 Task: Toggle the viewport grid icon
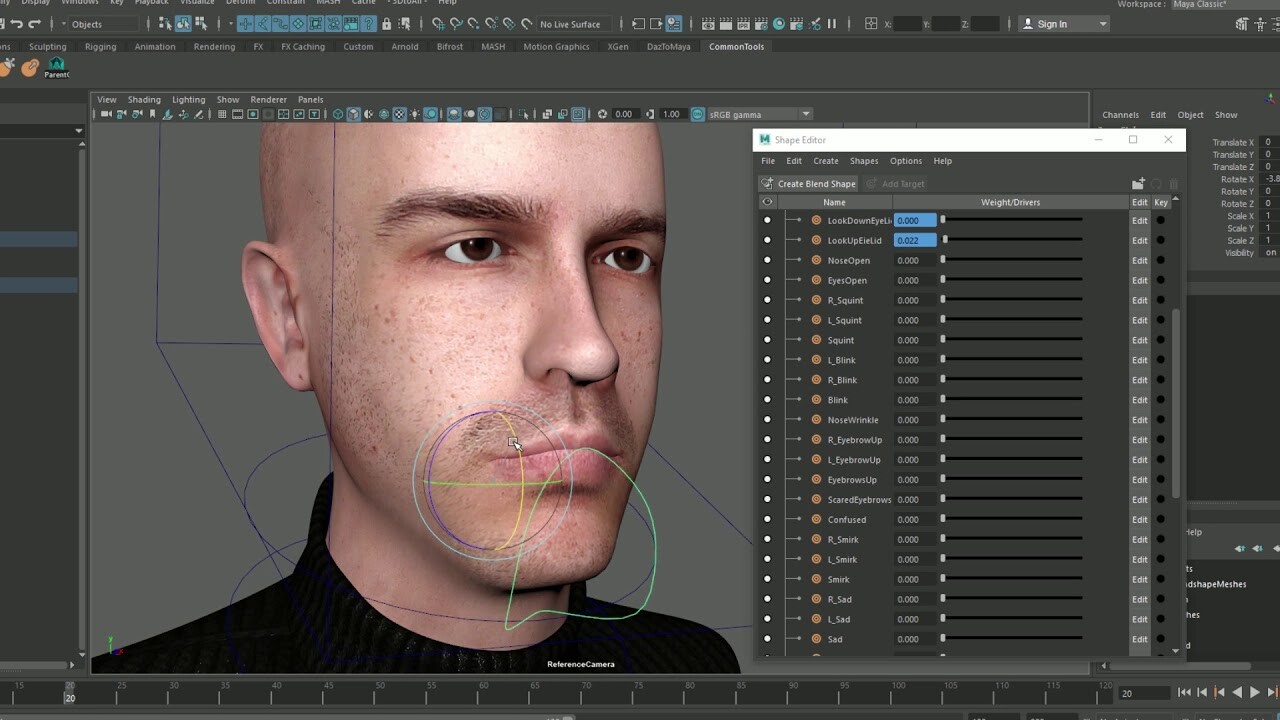pyautogui.click(x=222, y=114)
